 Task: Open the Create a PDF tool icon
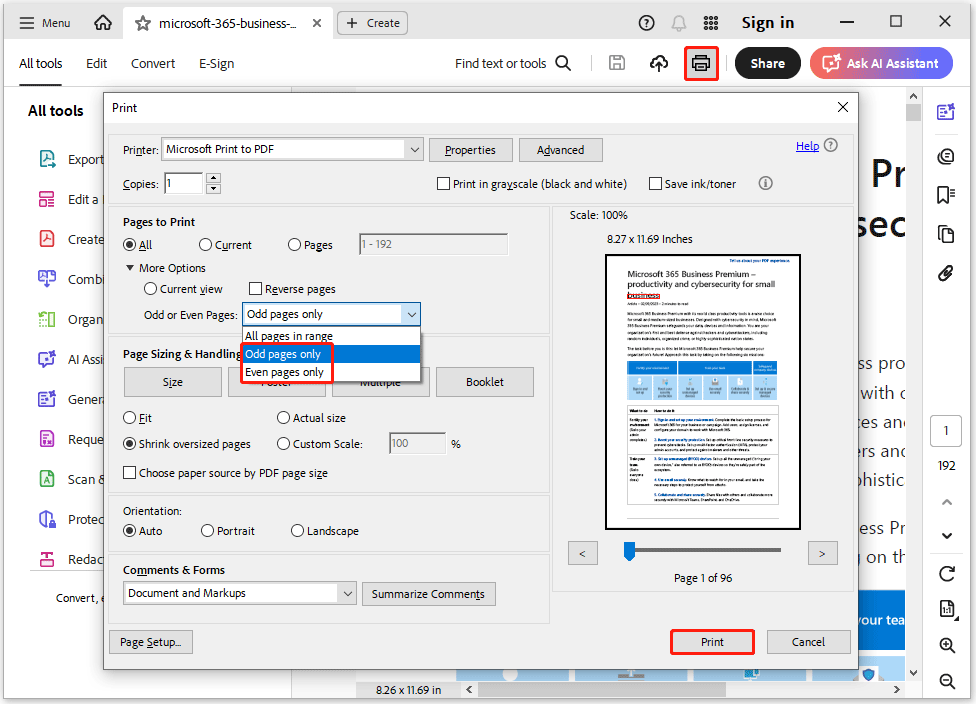[x=47, y=239]
